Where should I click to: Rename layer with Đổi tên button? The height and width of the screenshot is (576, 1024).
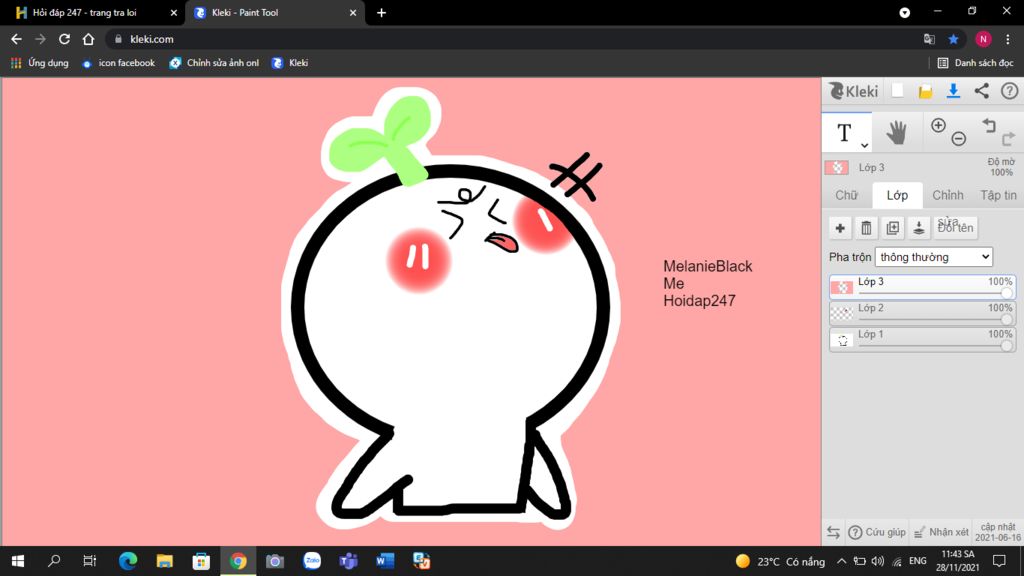click(955, 228)
